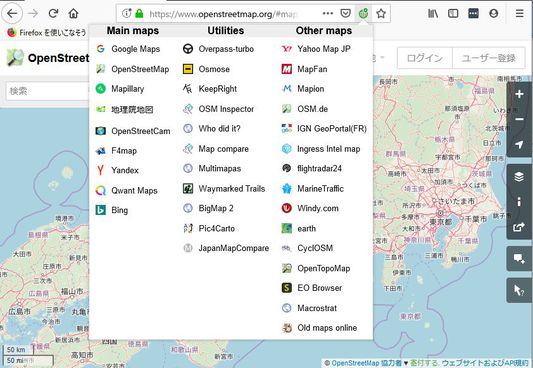Screen dimensions: 533x368
Task: Click the green padlock security icon
Action: (139, 14)
